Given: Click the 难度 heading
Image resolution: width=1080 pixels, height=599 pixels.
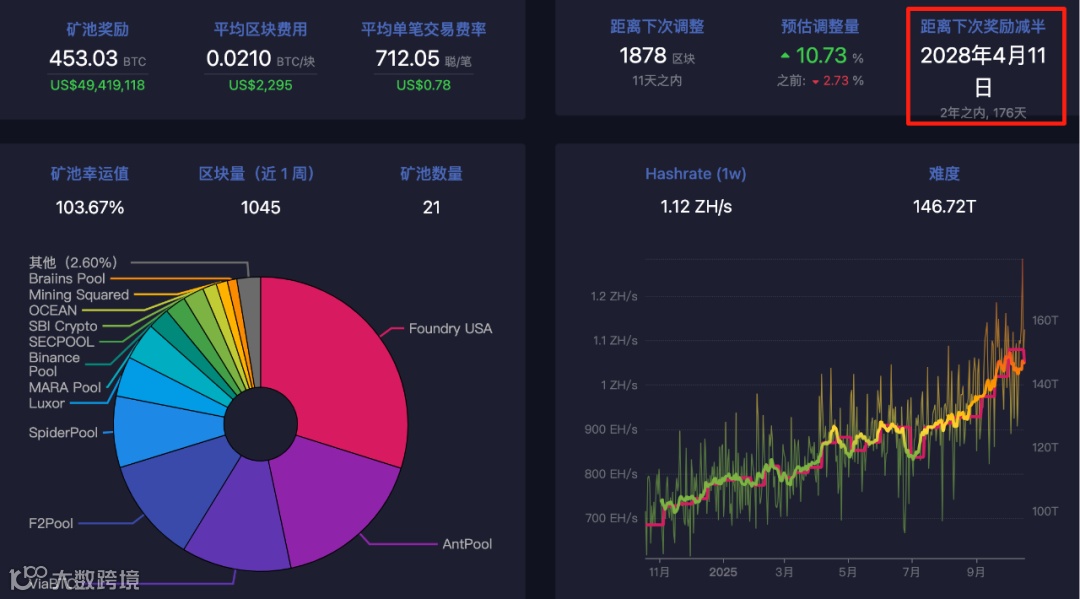Looking at the screenshot, I should [x=944, y=174].
